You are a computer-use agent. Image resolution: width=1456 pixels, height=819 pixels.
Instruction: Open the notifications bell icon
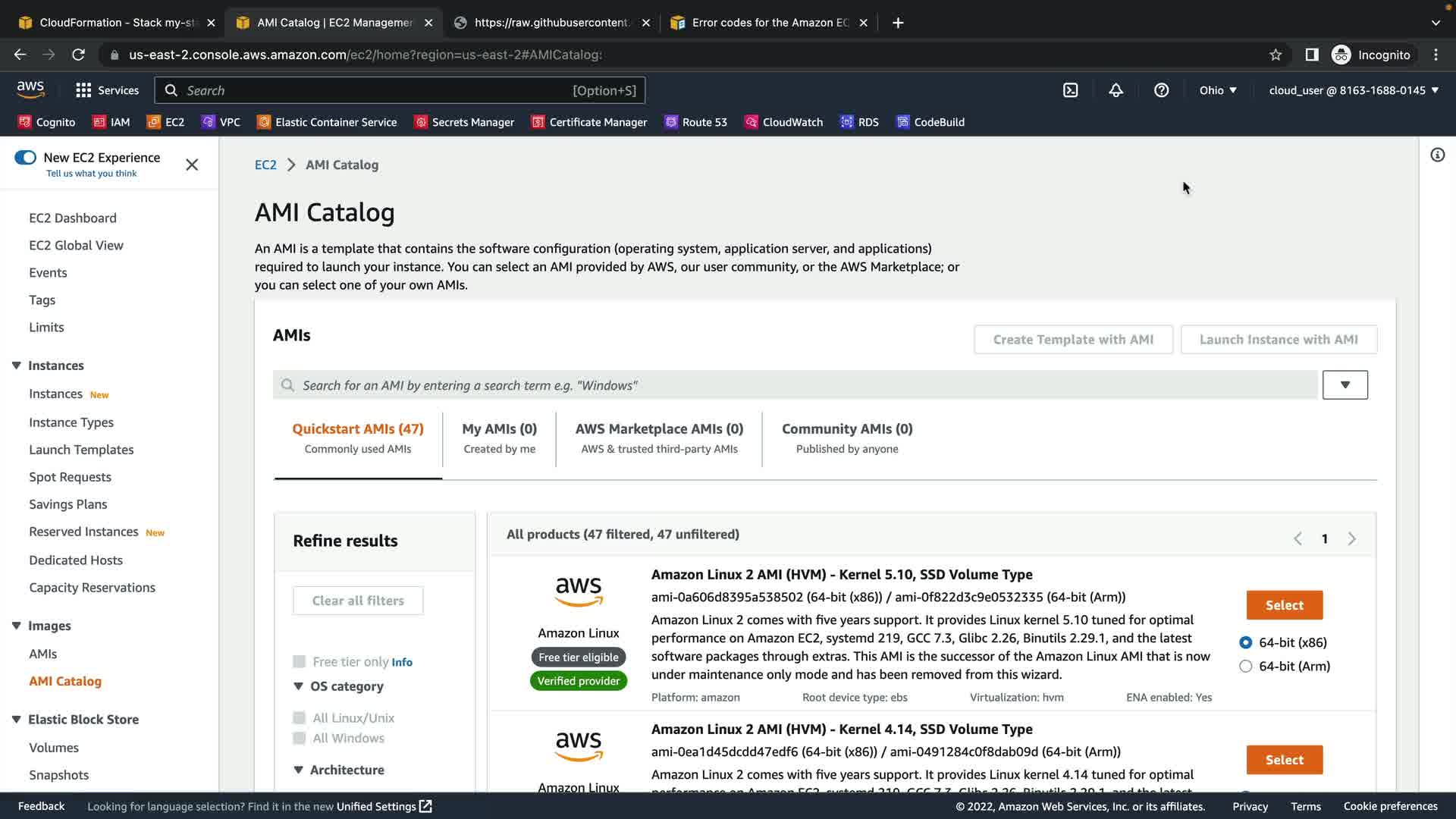point(1116,90)
